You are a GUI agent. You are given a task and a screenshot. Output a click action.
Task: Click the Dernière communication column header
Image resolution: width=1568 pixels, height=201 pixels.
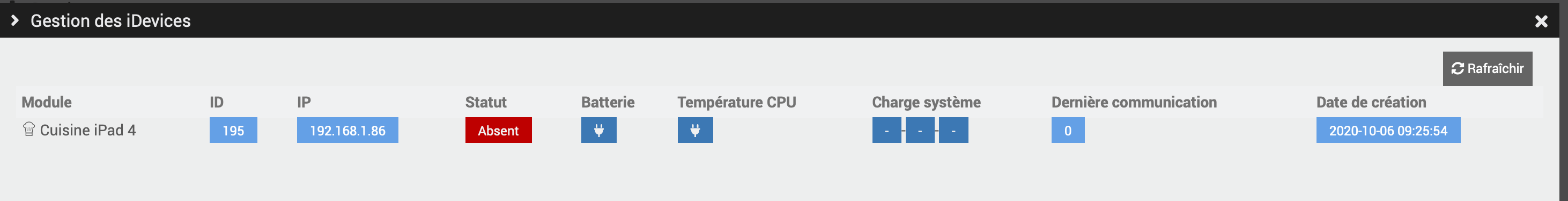[x=1134, y=102]
